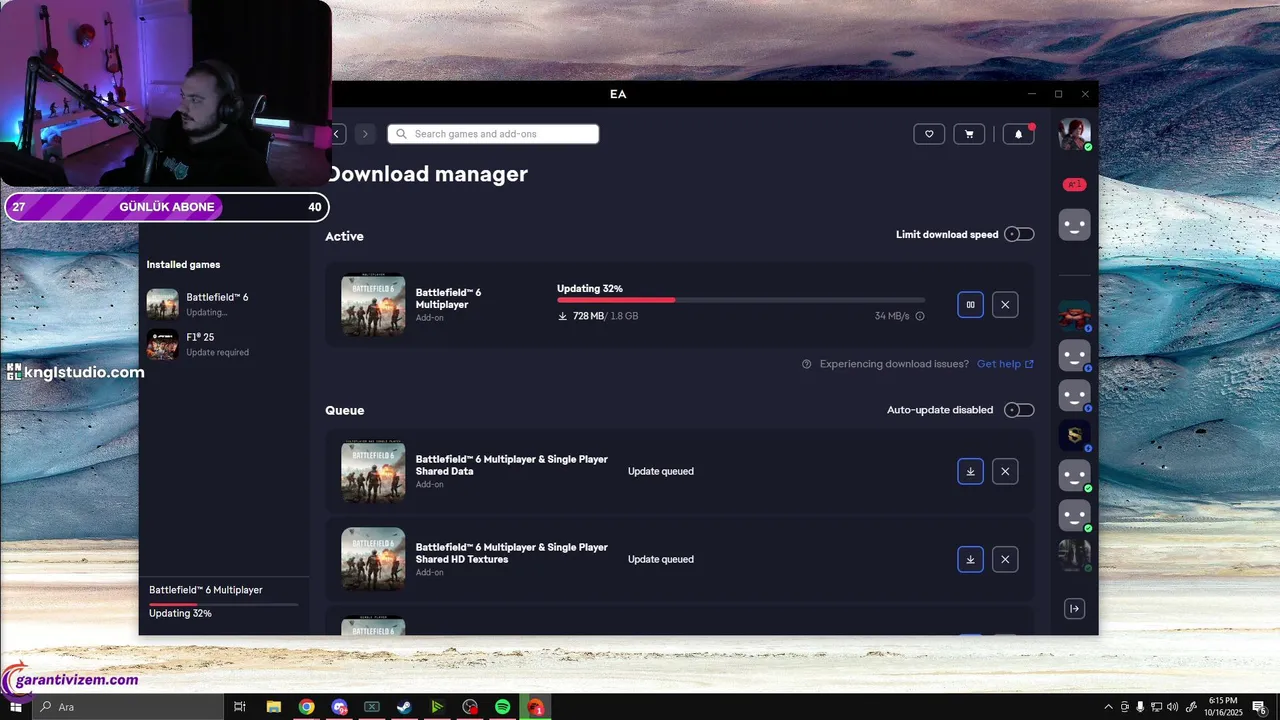Open the volume control in system tray

point(1172,707)
